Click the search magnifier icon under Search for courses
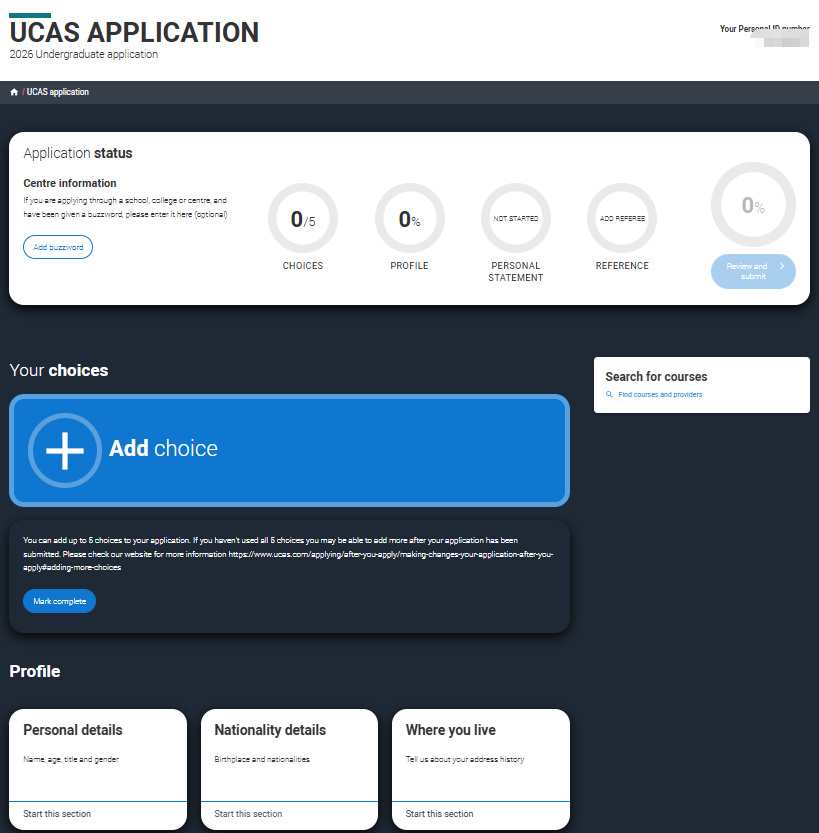Image resolution: width=819 pixels, height=833 pixels. pyautogui.click(x=609, y=394)
